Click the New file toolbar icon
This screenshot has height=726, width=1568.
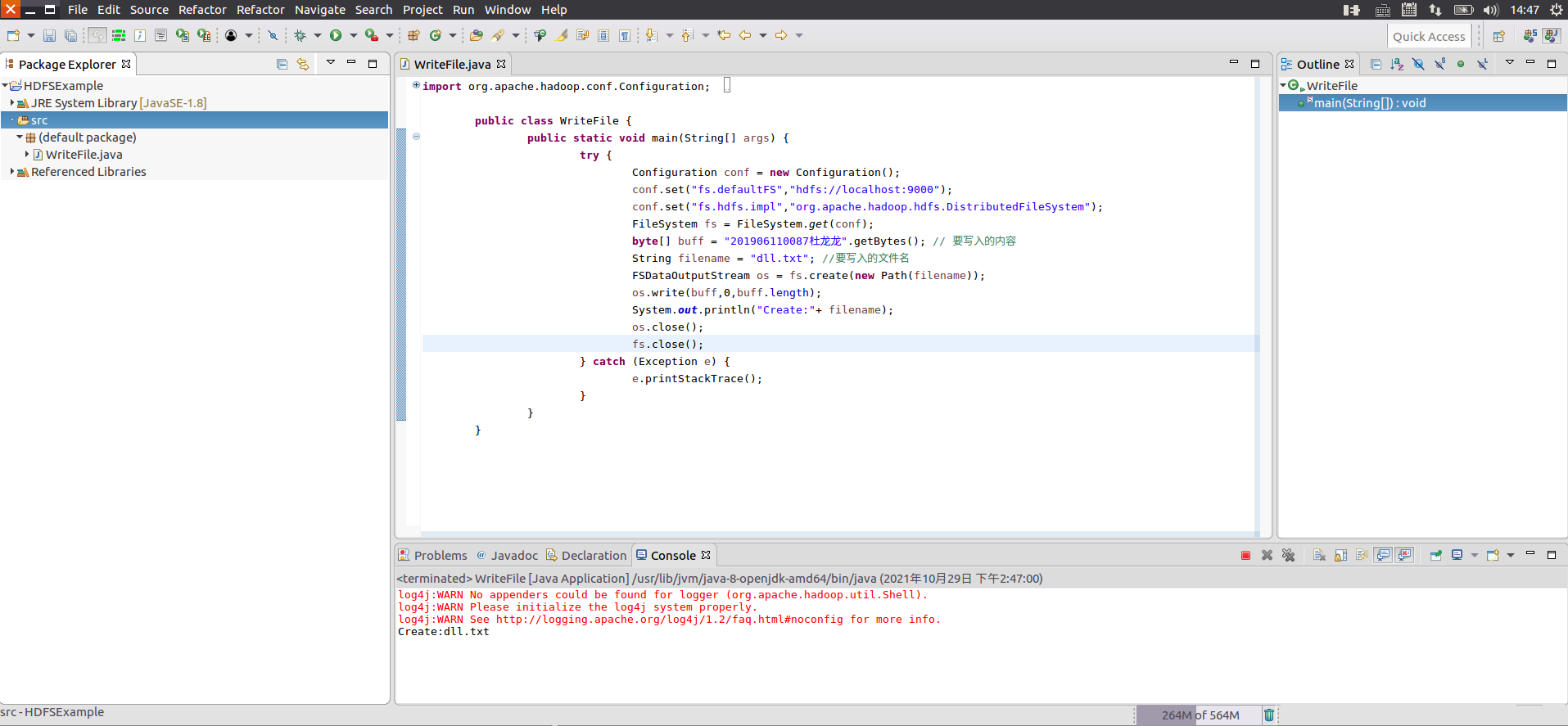tap(13, 35)
